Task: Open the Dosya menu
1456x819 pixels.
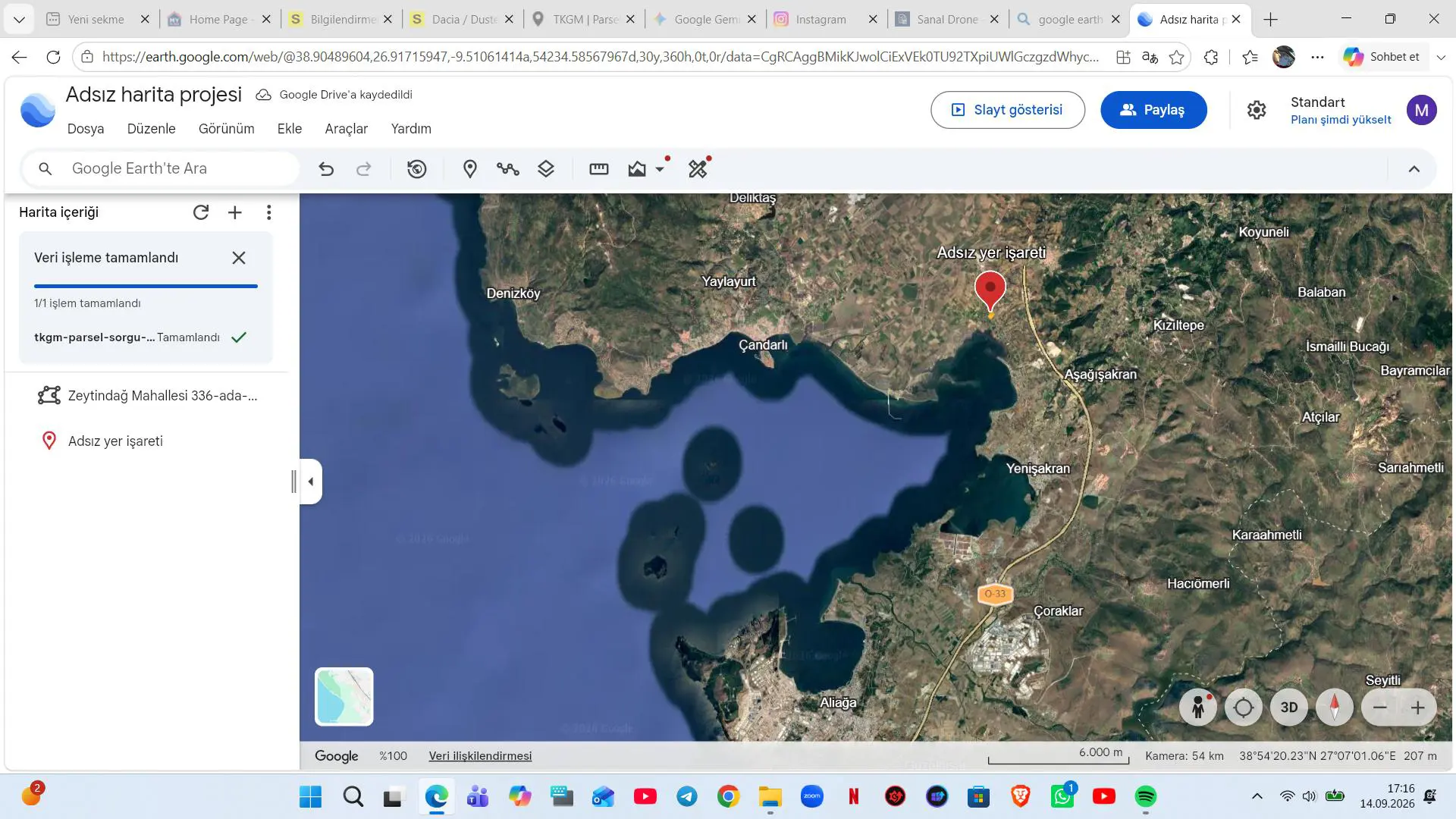Action: point(86,129)
